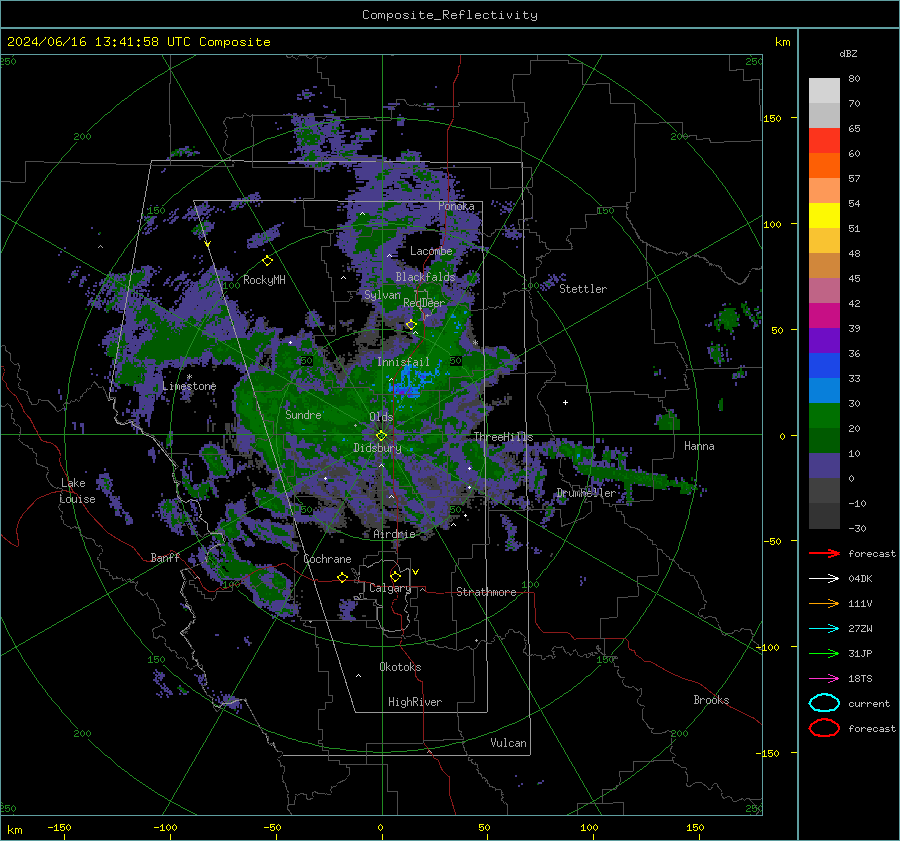
Task: Click the red 'forecast' ellipse legend icon
Action: [x=824, y=728]
